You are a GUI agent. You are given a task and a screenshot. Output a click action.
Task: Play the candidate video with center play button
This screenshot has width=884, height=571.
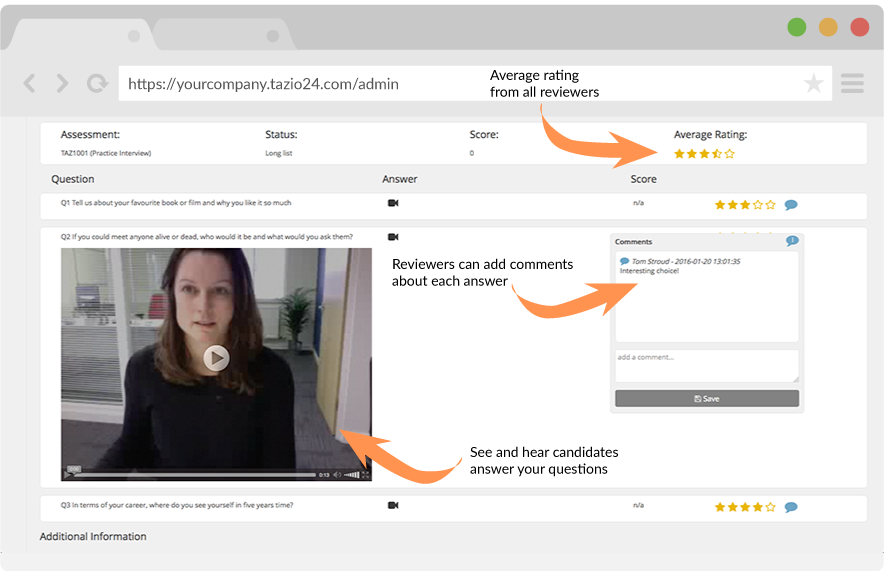(216, 358)
